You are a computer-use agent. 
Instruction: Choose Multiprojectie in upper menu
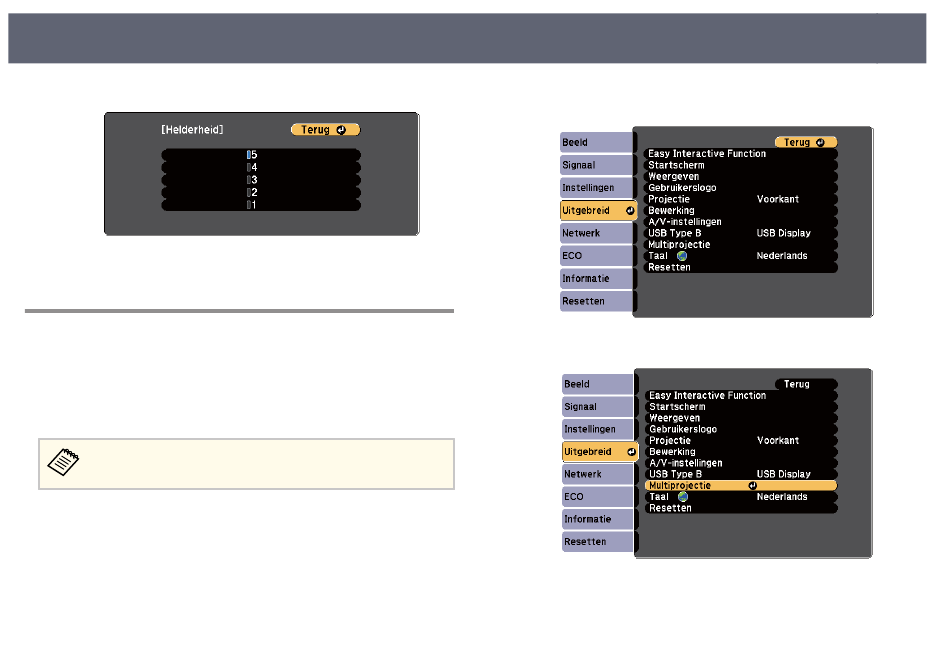tap(740, 245)
